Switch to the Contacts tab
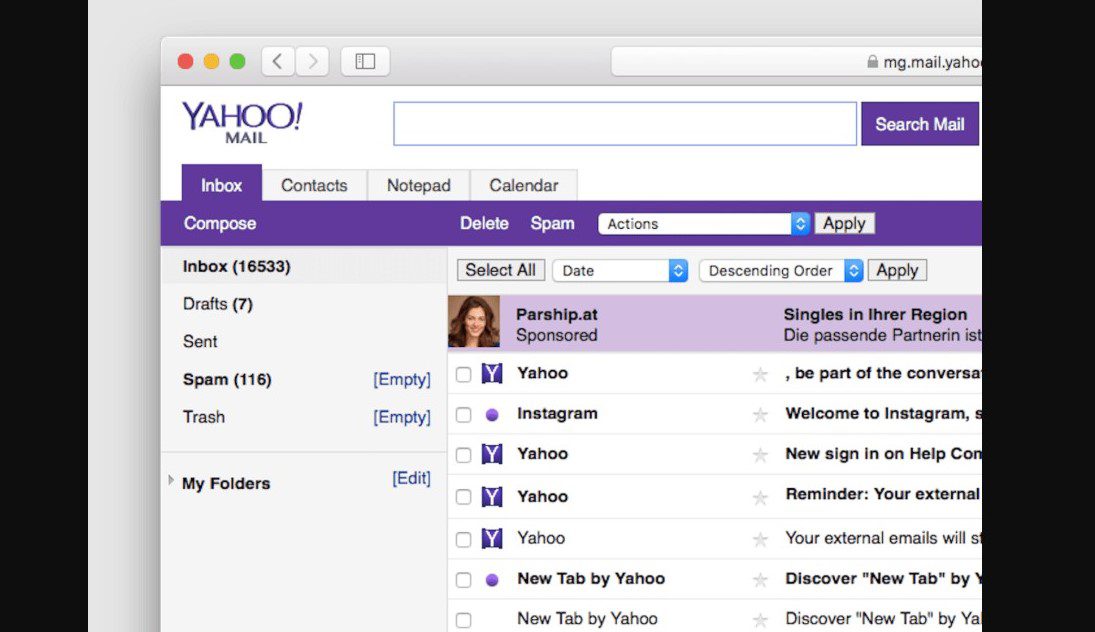The width and height of the screenshot is (1095, 632). coord(314,185)
